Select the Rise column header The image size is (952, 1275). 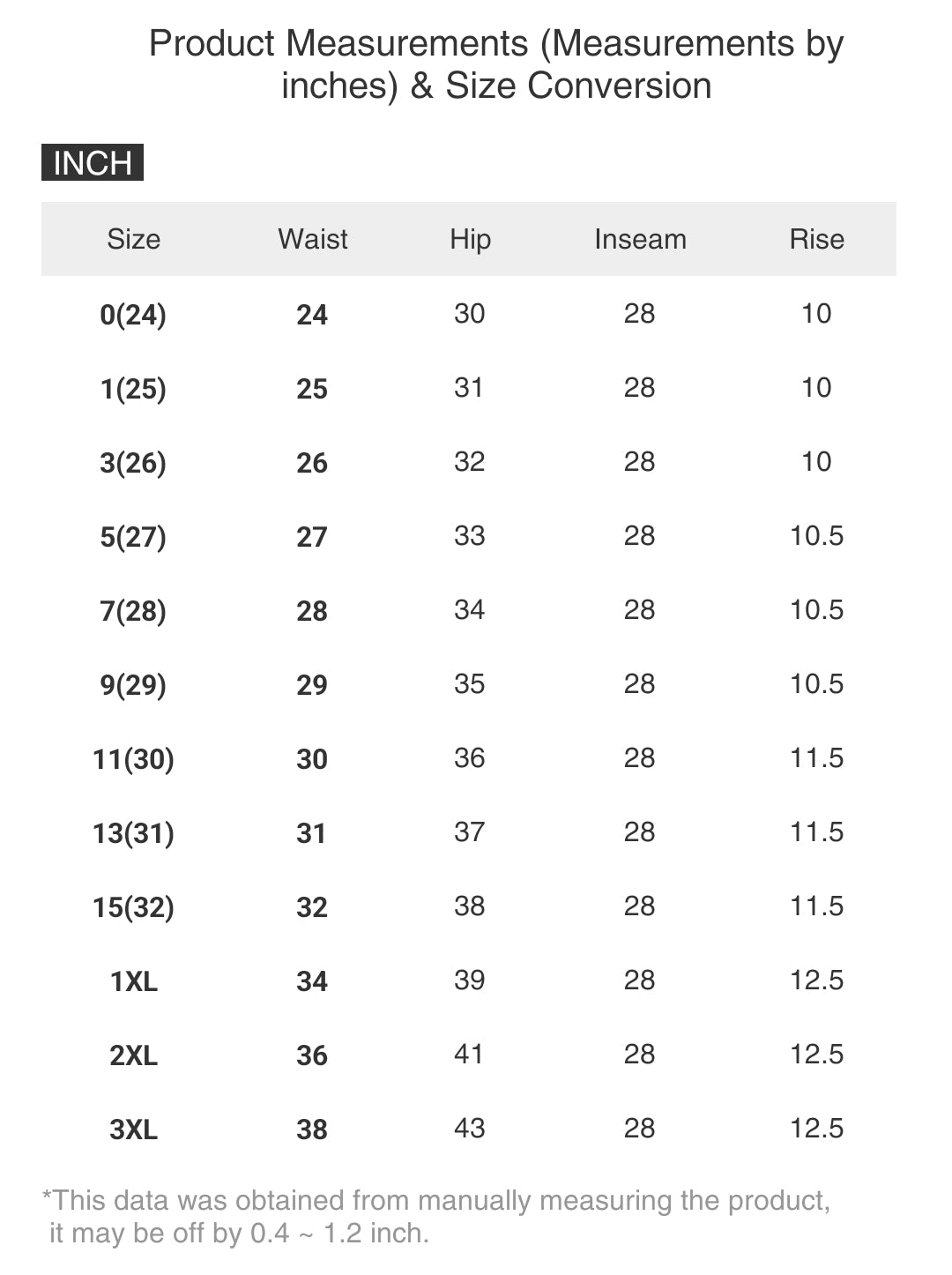tap(816, 239)
